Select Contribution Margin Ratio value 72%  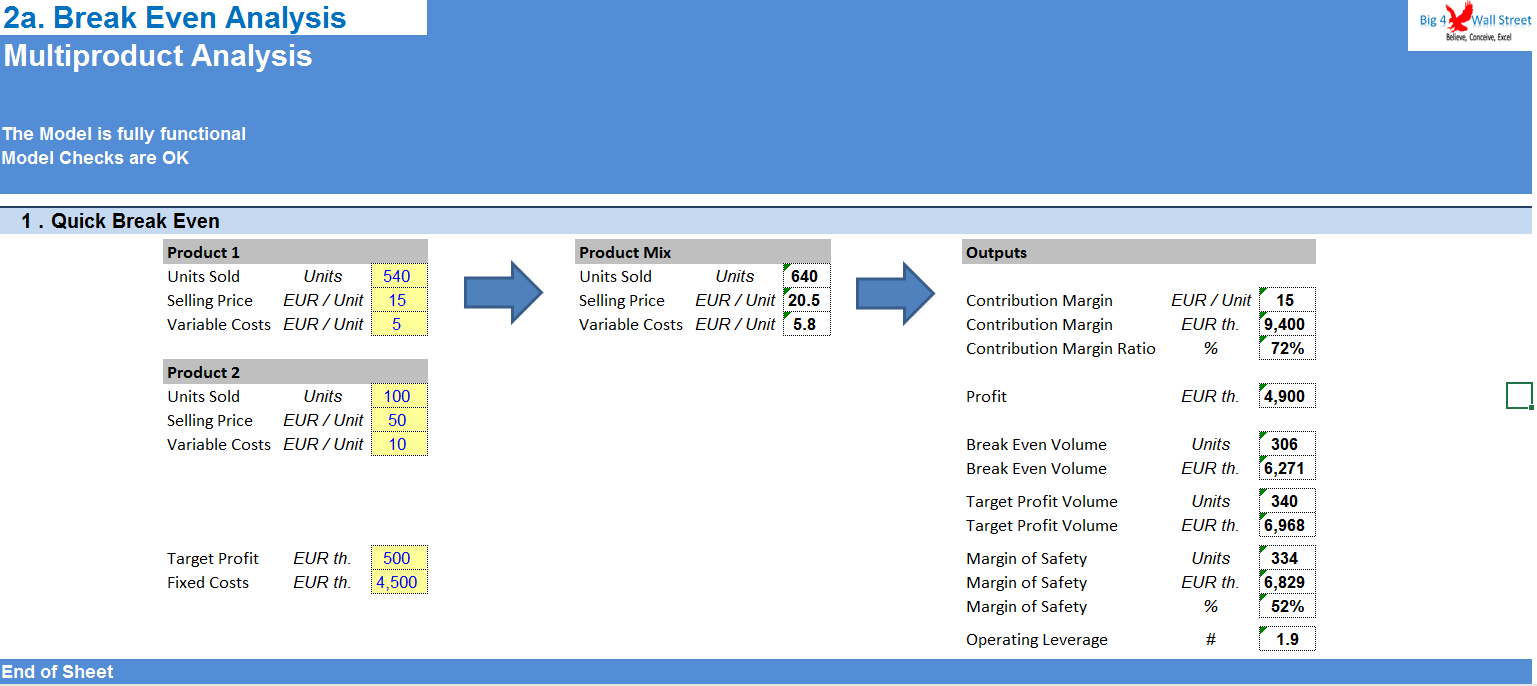click(1288, 348)
